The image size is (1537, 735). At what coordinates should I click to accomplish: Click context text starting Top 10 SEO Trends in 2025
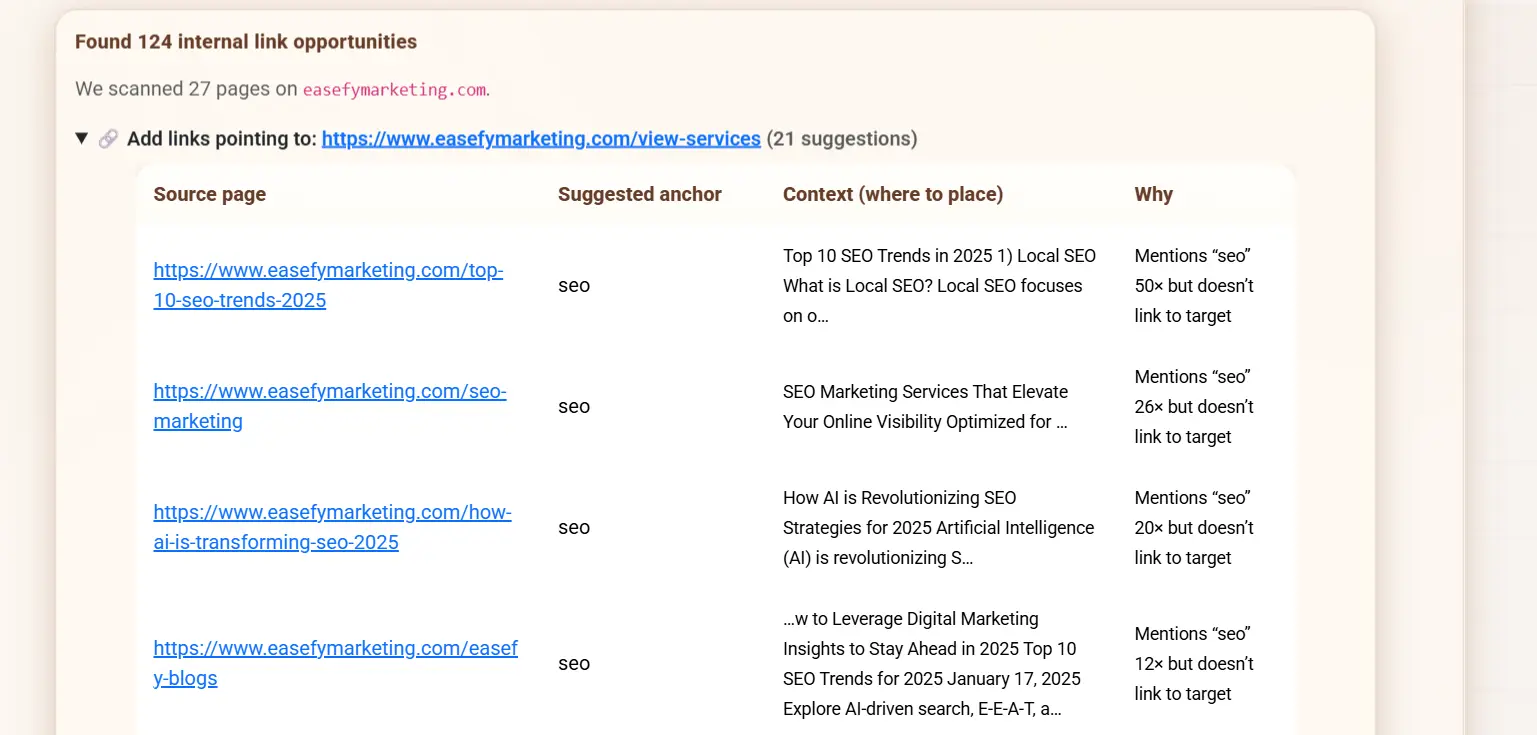pos(939,285)
